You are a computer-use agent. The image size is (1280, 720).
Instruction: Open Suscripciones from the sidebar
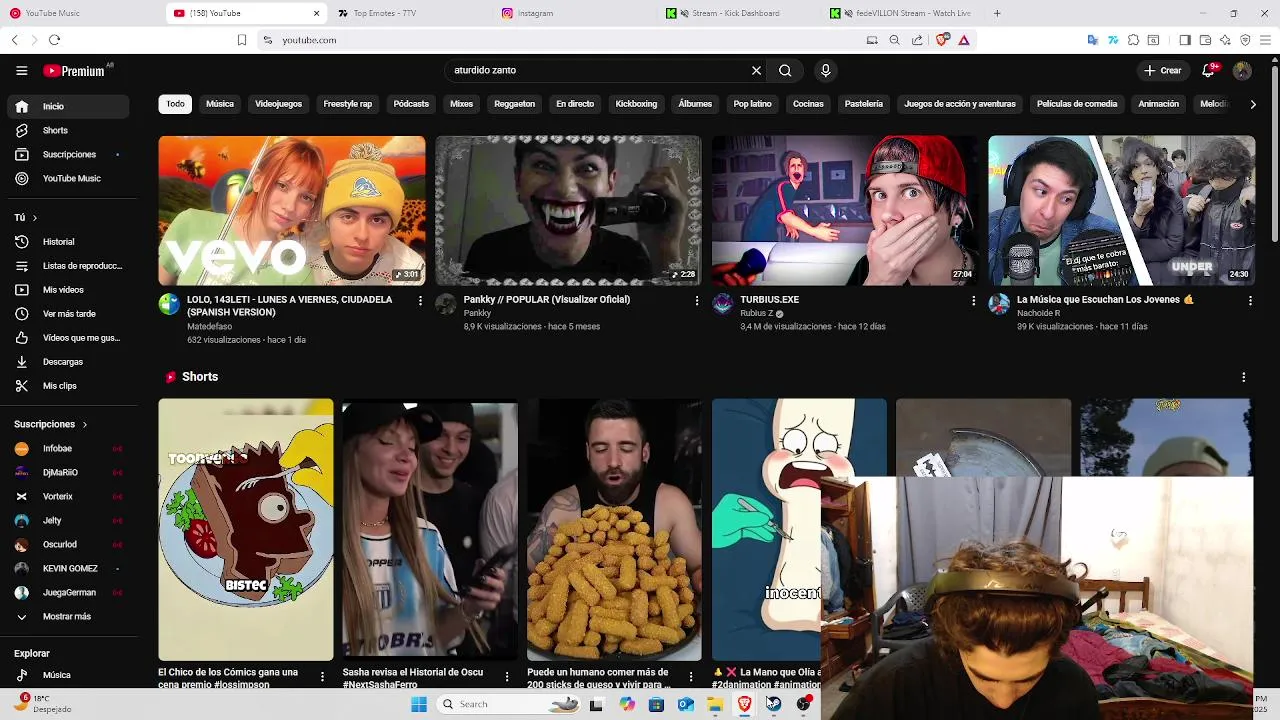coord(68,154)
